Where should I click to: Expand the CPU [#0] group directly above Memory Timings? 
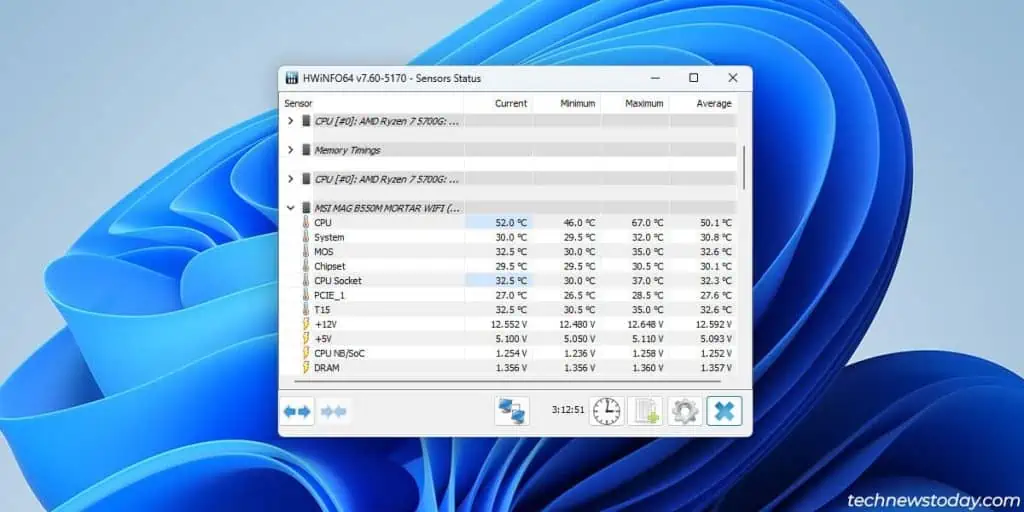(x=291, y=121)
